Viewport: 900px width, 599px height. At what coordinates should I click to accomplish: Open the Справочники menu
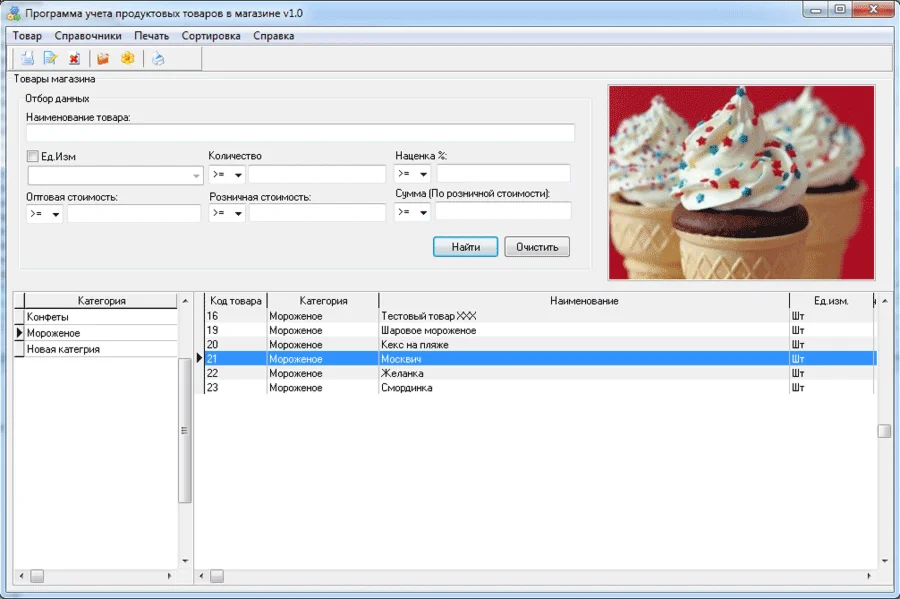click(x=88, y=36)
